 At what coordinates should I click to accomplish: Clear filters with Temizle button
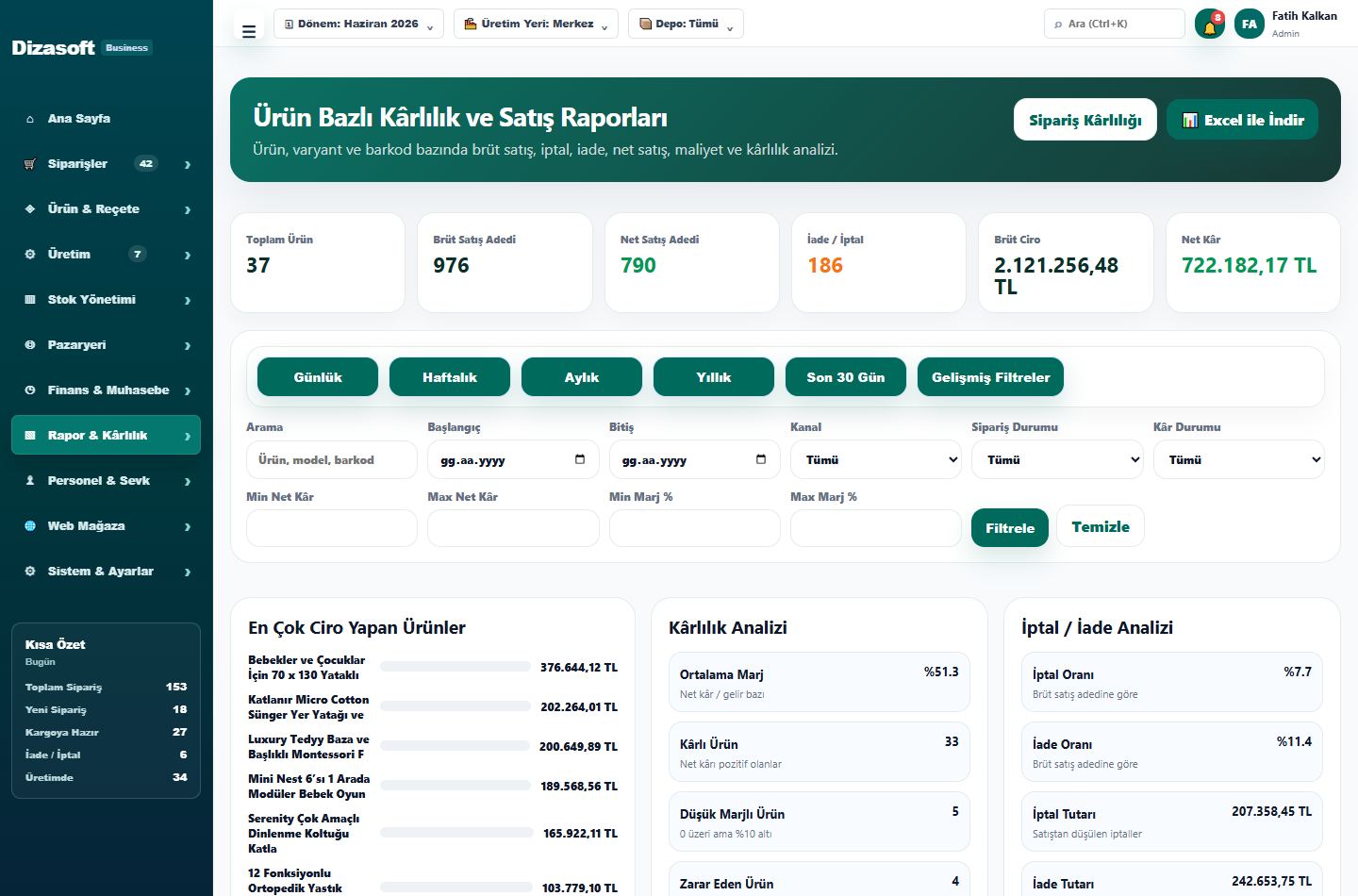[x=1101, y=526]
